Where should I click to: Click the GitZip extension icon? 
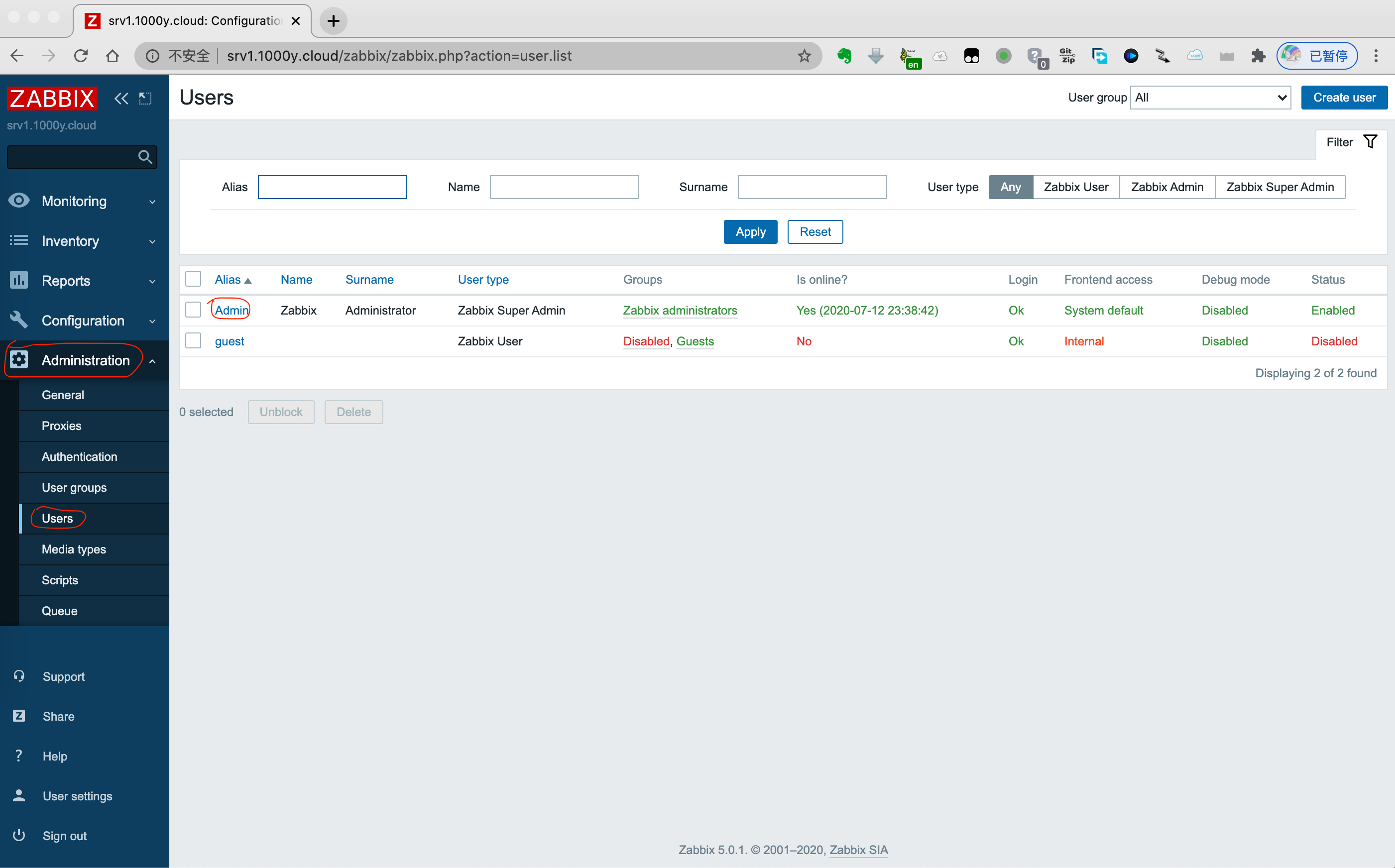click(1067, 56)
